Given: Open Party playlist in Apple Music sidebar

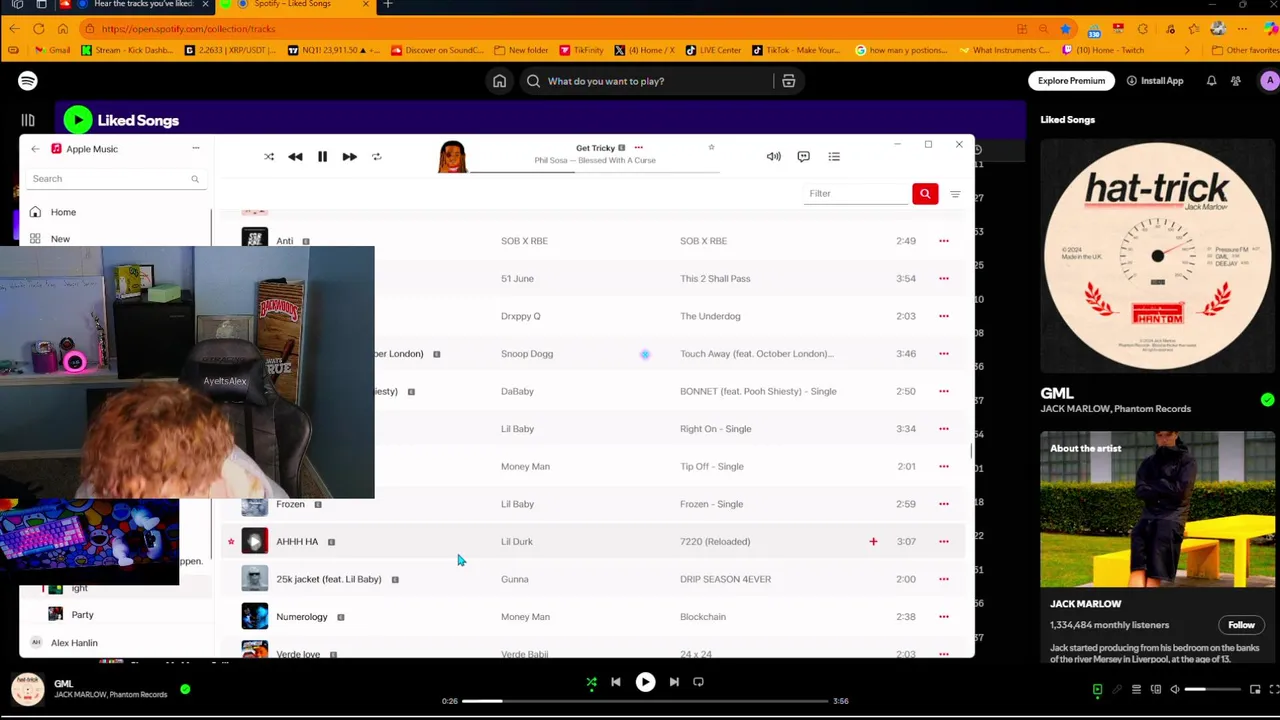Looking at the screenshot, I should click(82, 615).
